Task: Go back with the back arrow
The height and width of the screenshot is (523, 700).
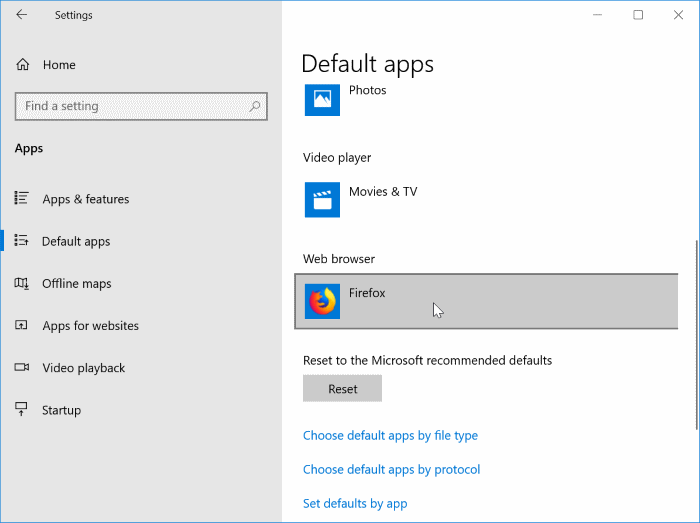Action: 21,15
